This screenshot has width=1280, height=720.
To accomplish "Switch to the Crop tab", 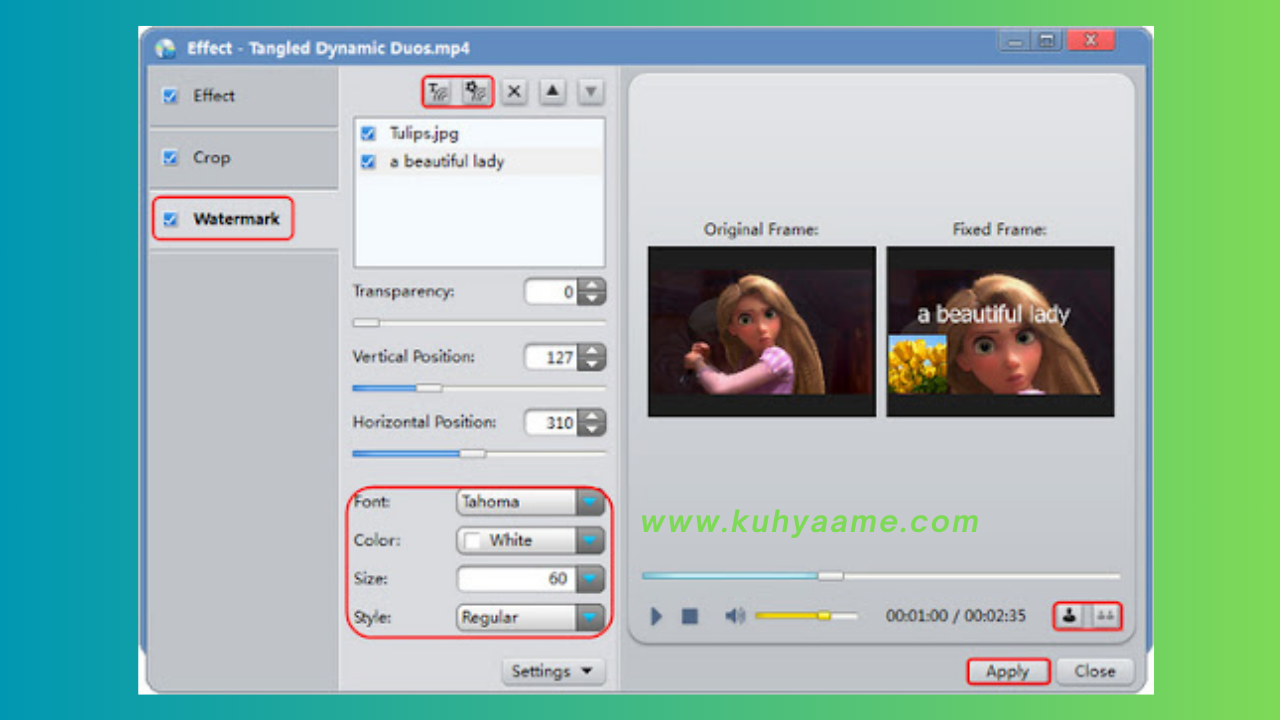I will tap(243, 157).
